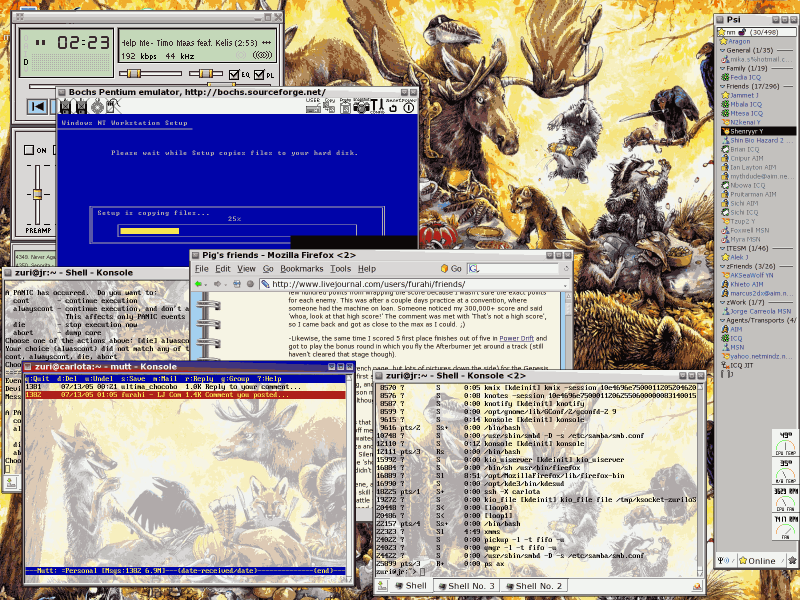The height and width of the screenshot is (600, 800).
Task: Enable the EQ toggle in XMMS
Action: pos(234,75)
